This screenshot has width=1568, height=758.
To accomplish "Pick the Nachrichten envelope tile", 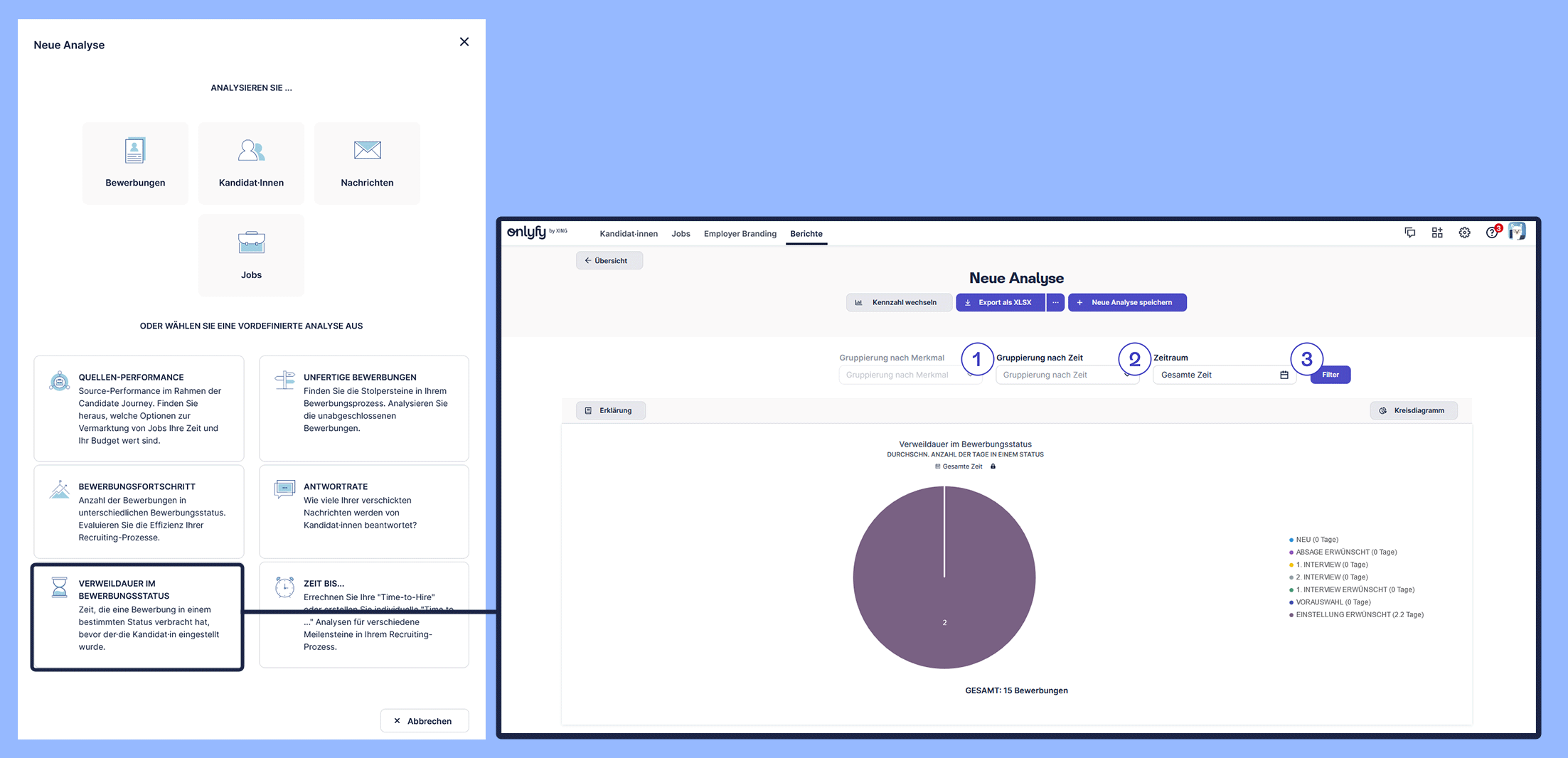I will click(367, 164).
